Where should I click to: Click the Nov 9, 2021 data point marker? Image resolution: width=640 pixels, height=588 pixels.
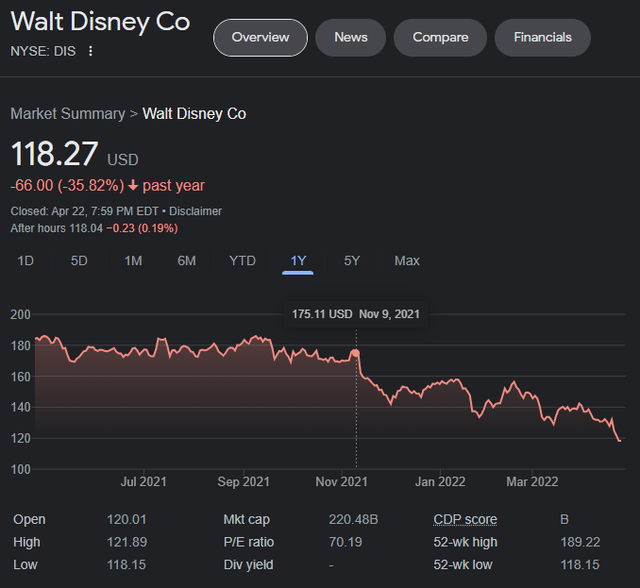(x=356, y=353)
